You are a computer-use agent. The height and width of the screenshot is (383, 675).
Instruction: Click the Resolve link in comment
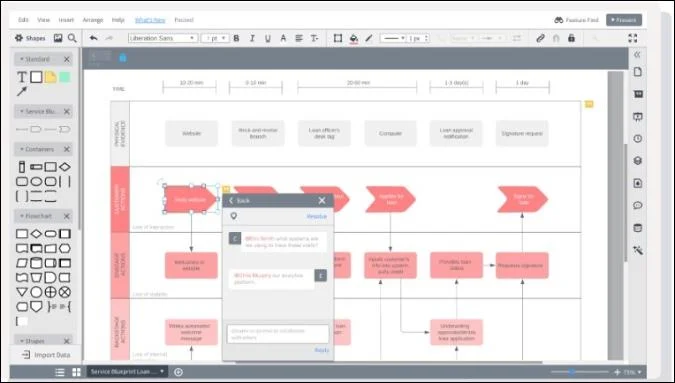tap(316, 216)
